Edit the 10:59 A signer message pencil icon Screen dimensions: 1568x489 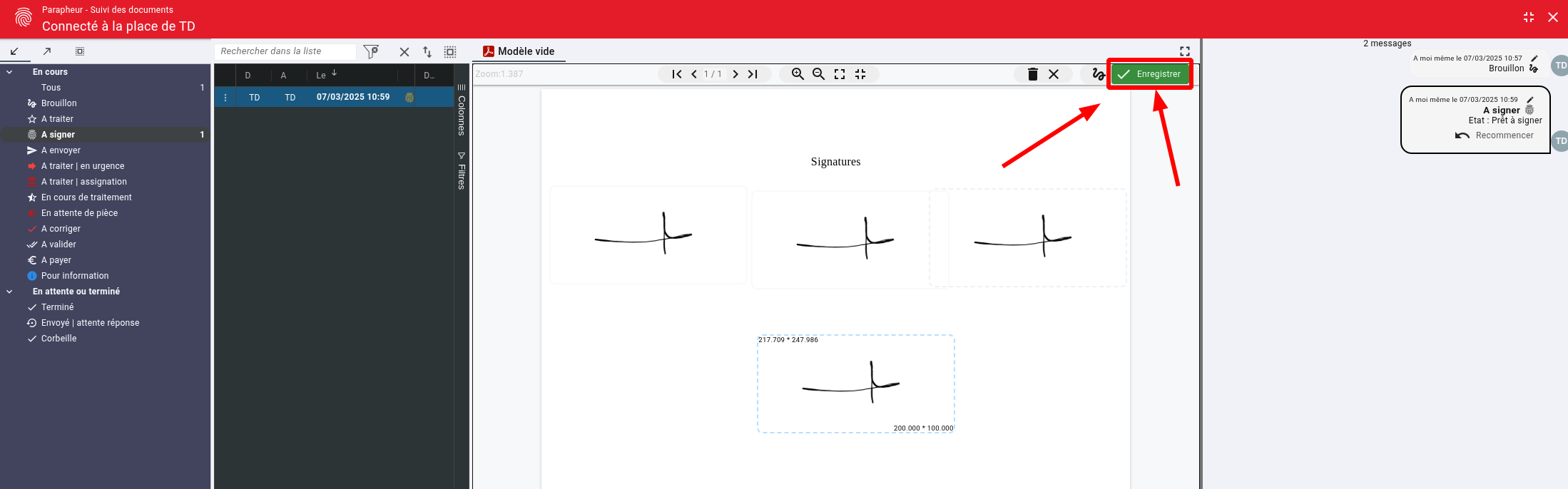point(1530,100)
